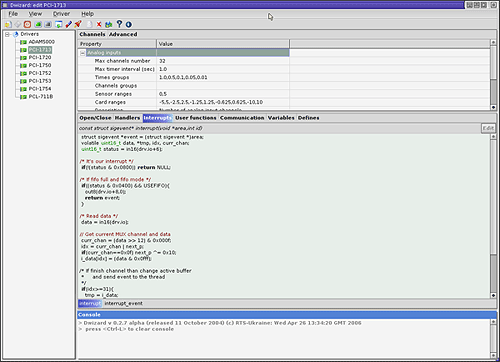Select PCI-1752 driver in tree
Screen dimensions: 500x362
click(x=40, y=73)
